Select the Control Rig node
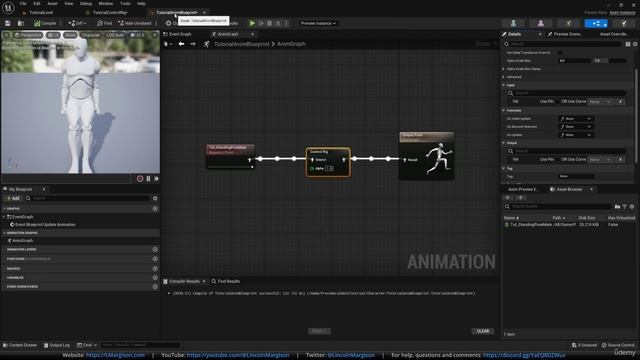 [x=328, y=162]
